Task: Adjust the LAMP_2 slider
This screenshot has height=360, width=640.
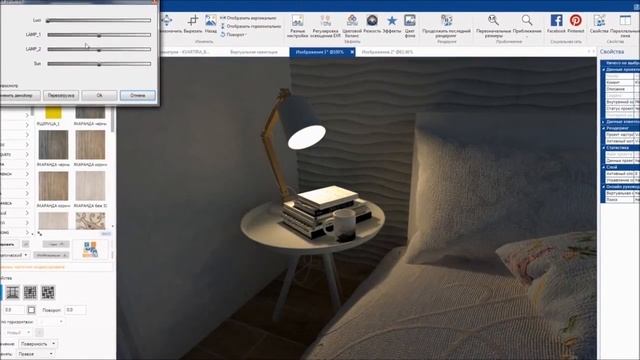Action: point(99,49)
